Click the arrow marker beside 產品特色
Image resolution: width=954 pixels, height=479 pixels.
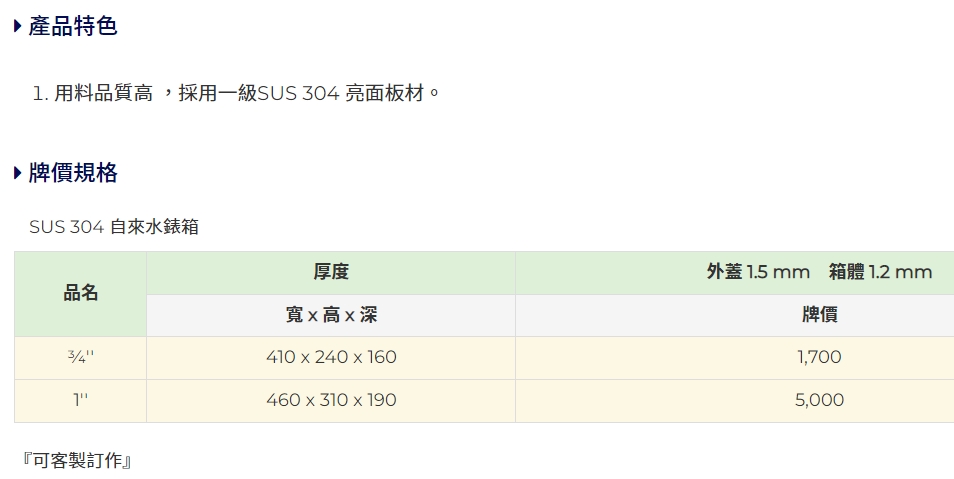[x=18, y=27]
